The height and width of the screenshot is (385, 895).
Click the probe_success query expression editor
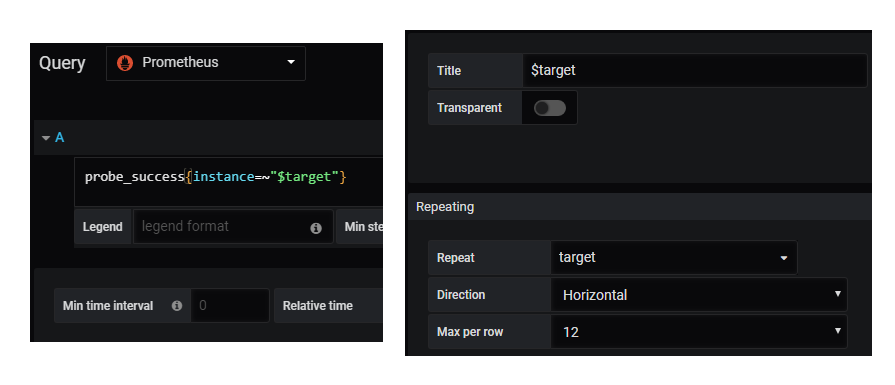[228, 182]
